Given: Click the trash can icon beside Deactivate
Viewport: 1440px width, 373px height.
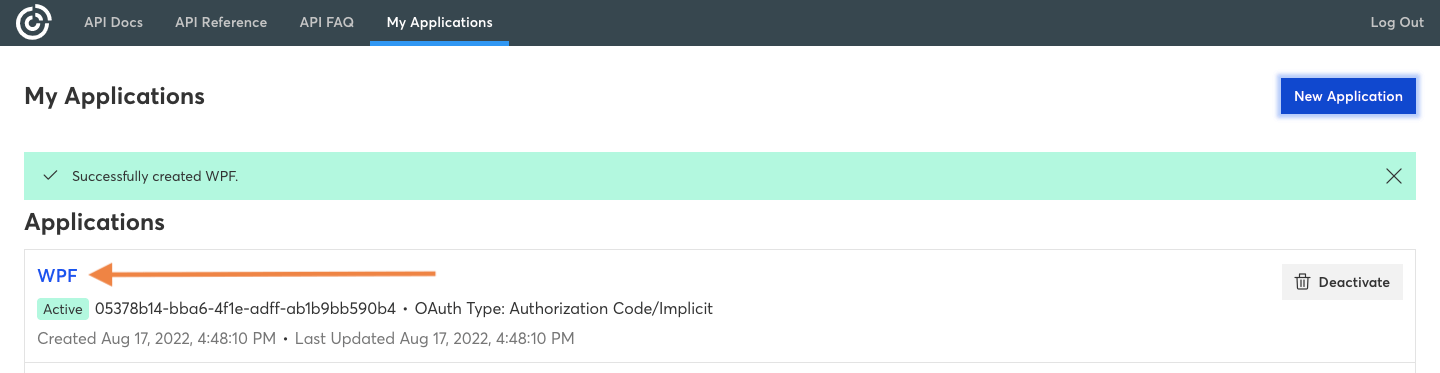Looking at the screenshot, I should (1302, 282).
